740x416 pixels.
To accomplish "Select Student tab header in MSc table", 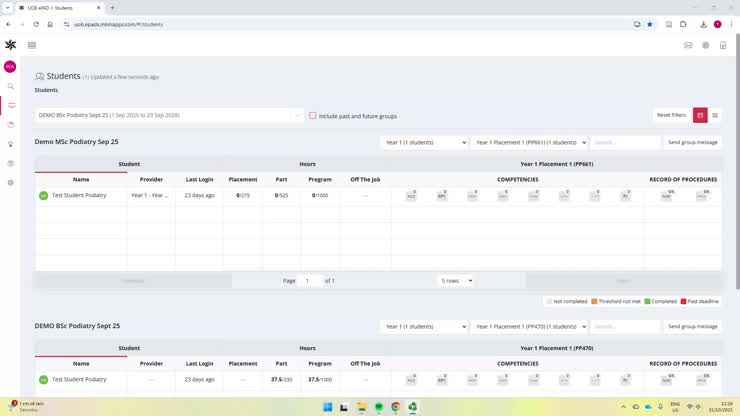I will [x=129, y=164].
